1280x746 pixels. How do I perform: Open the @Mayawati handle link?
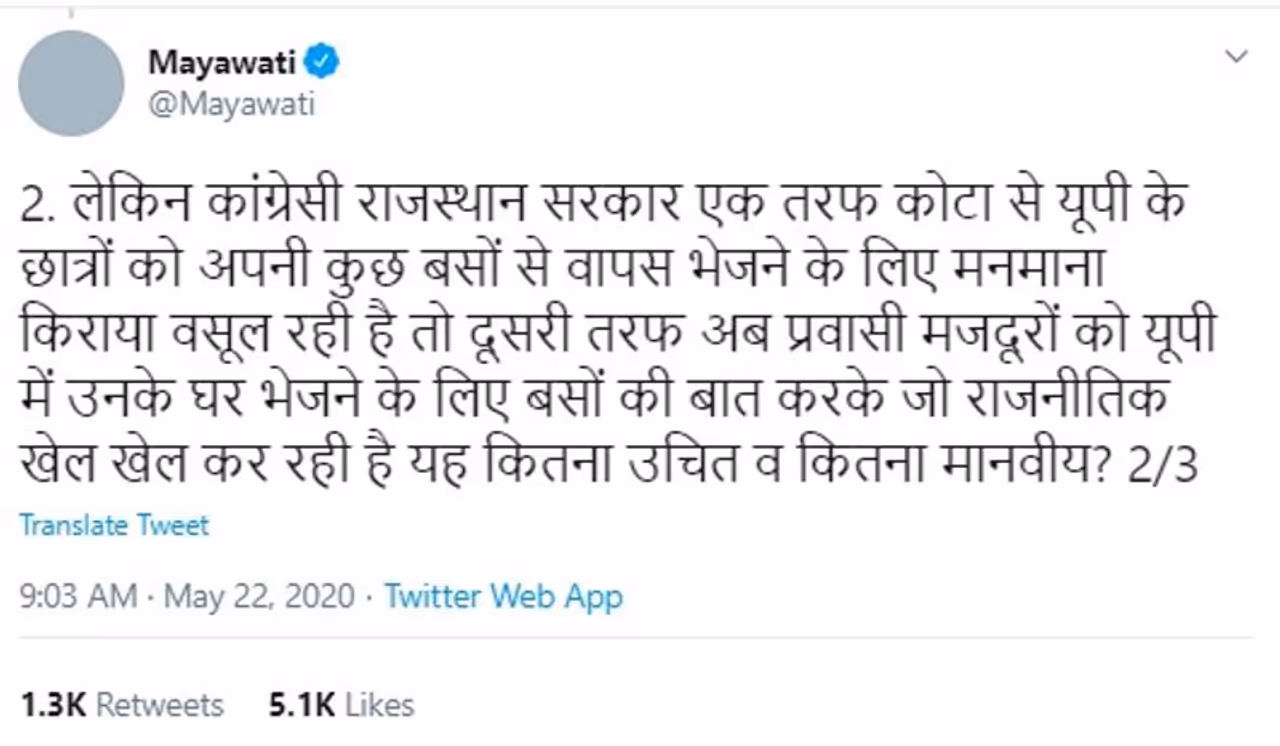[x=232, y=104]
